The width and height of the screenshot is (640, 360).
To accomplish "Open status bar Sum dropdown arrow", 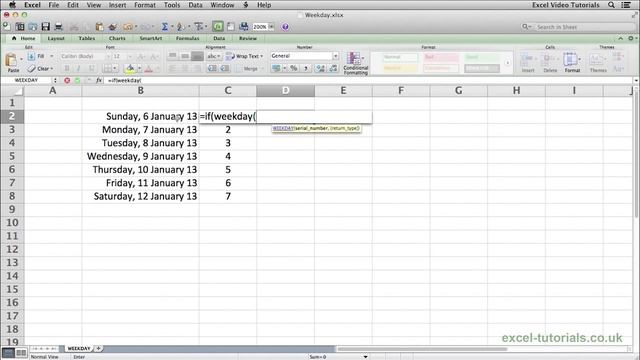I will [365, 357].
